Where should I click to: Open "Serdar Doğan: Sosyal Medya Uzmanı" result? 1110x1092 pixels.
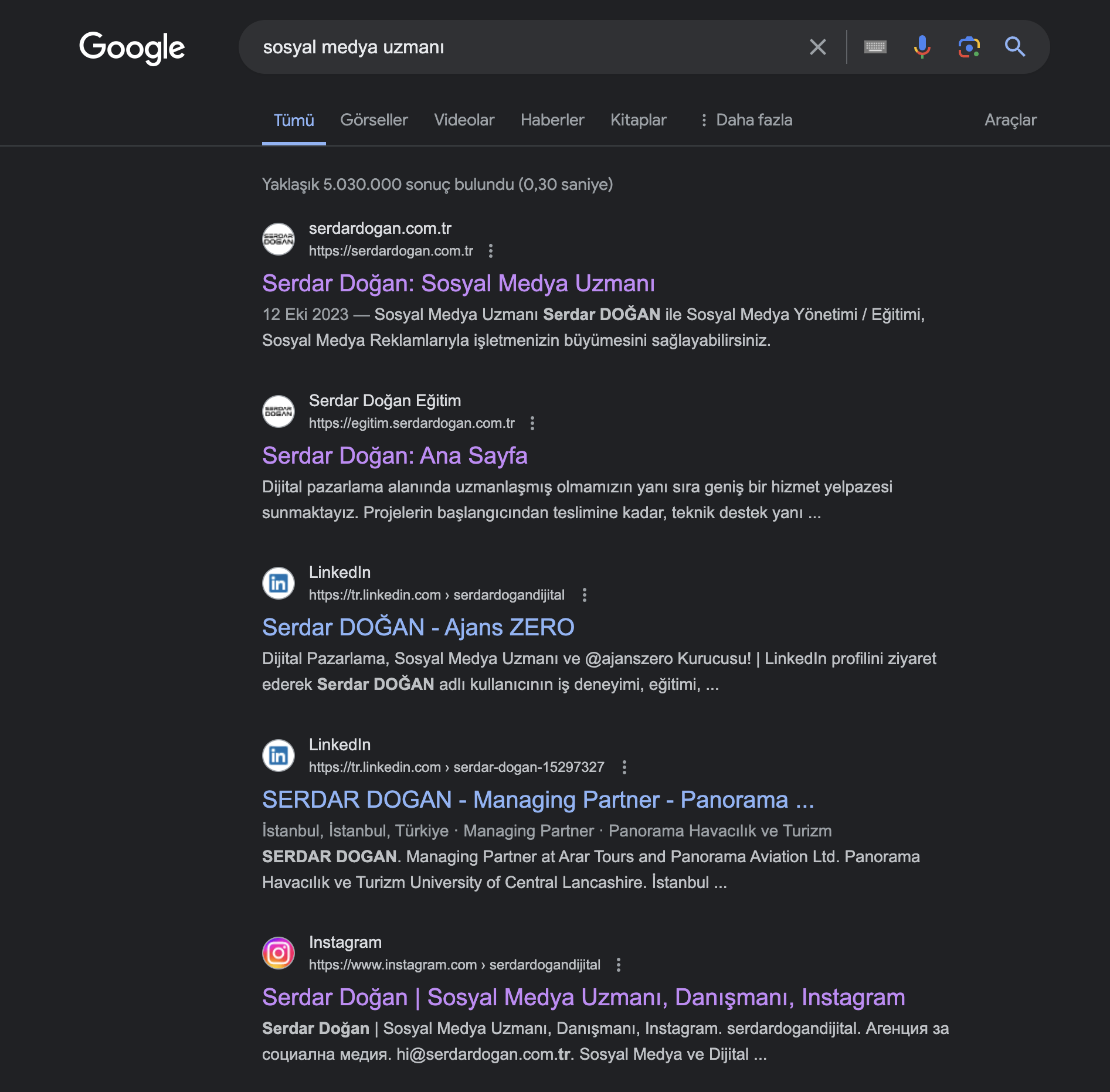click(459, 284)
